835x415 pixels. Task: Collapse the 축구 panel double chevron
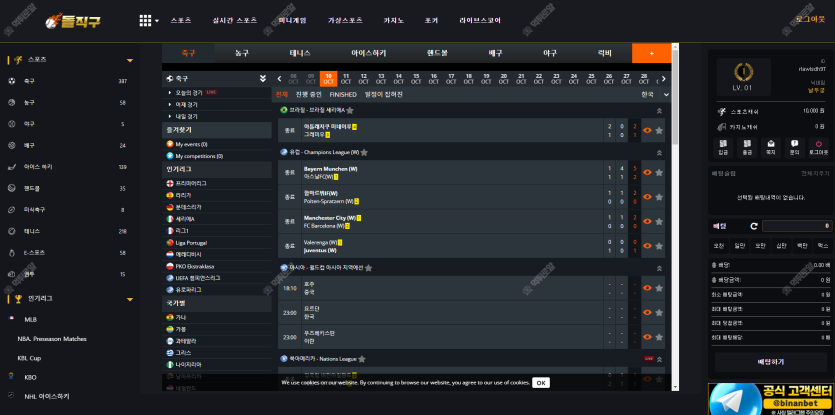pyautogui.click(x=263, y=78)
